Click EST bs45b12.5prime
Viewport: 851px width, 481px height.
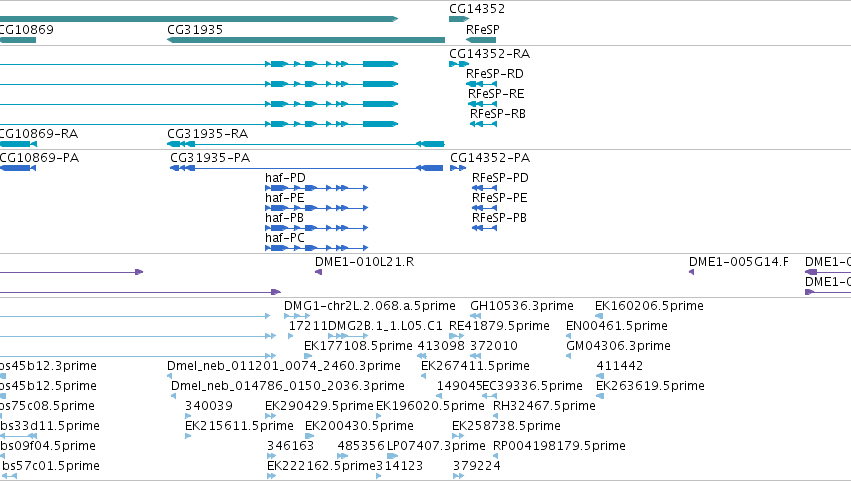[x=48, y=386]
